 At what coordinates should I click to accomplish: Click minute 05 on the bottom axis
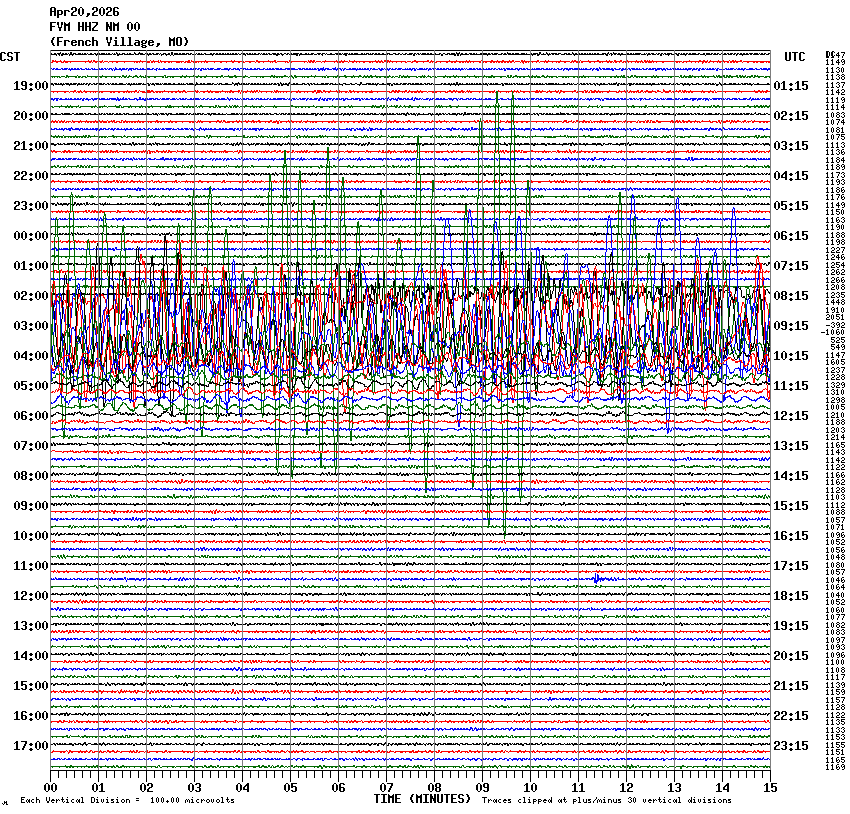[x=290, y=788]
